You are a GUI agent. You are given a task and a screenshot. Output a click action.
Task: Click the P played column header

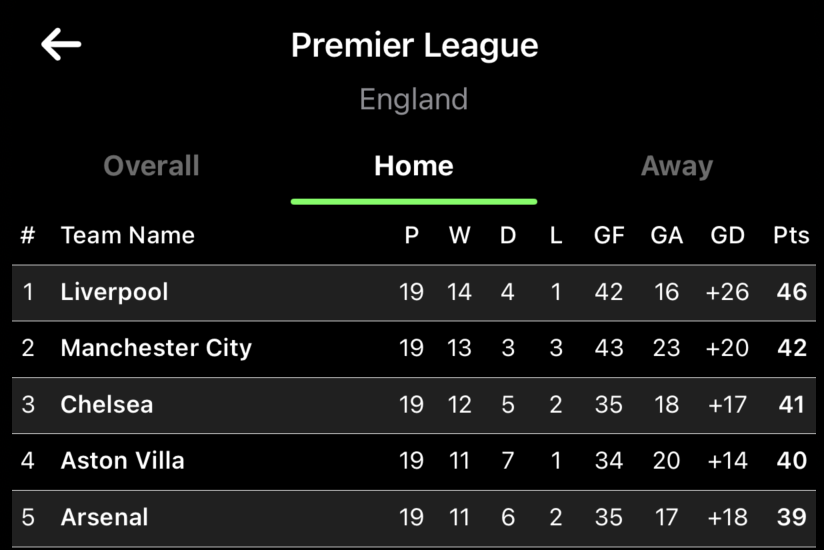click(411, 236)
